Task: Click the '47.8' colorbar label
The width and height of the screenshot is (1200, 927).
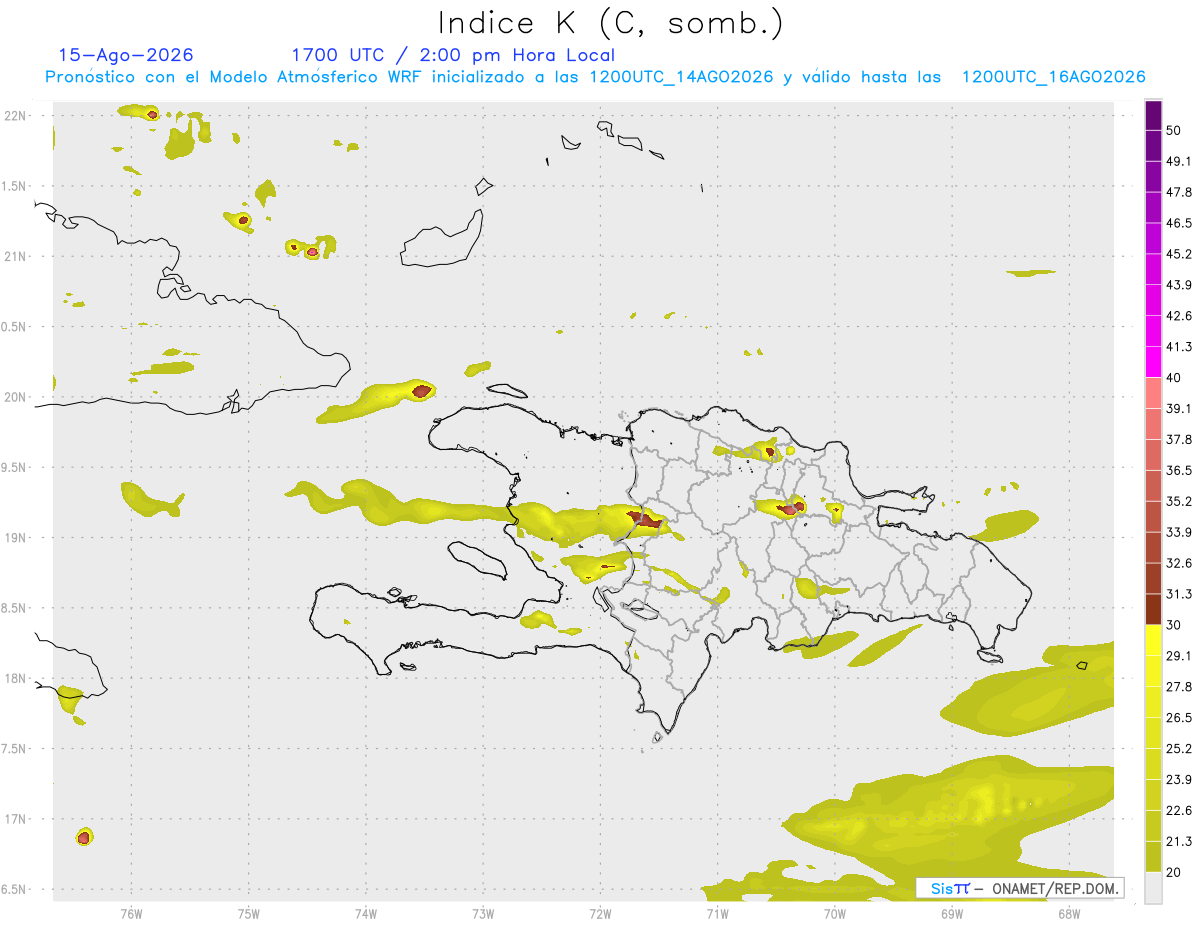Action: [1179, 192]
